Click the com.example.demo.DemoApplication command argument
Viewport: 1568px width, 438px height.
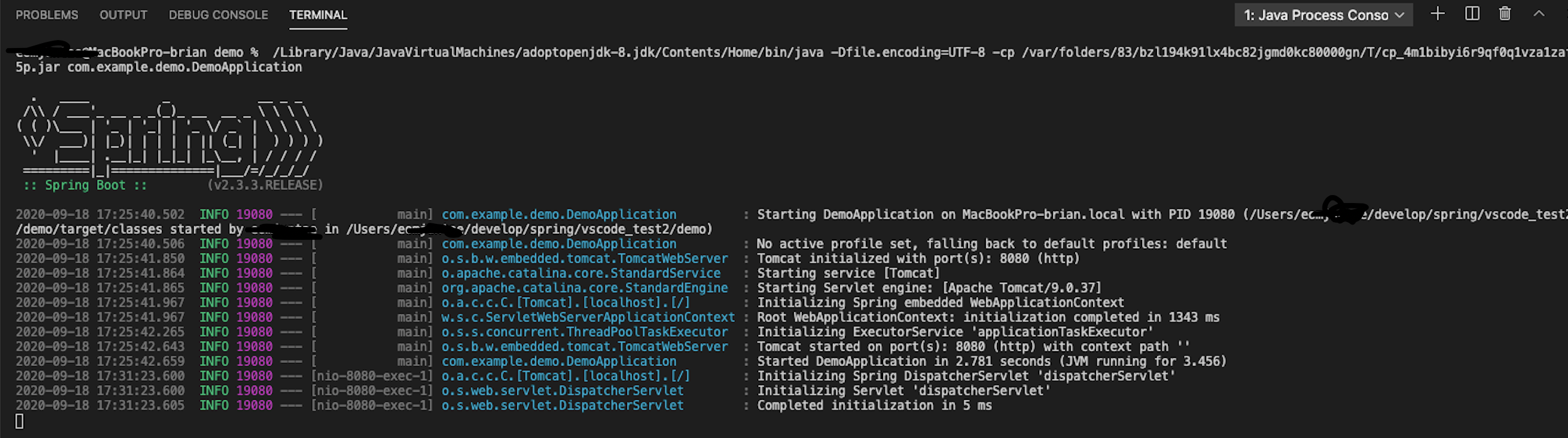click(x=185, y=67)
